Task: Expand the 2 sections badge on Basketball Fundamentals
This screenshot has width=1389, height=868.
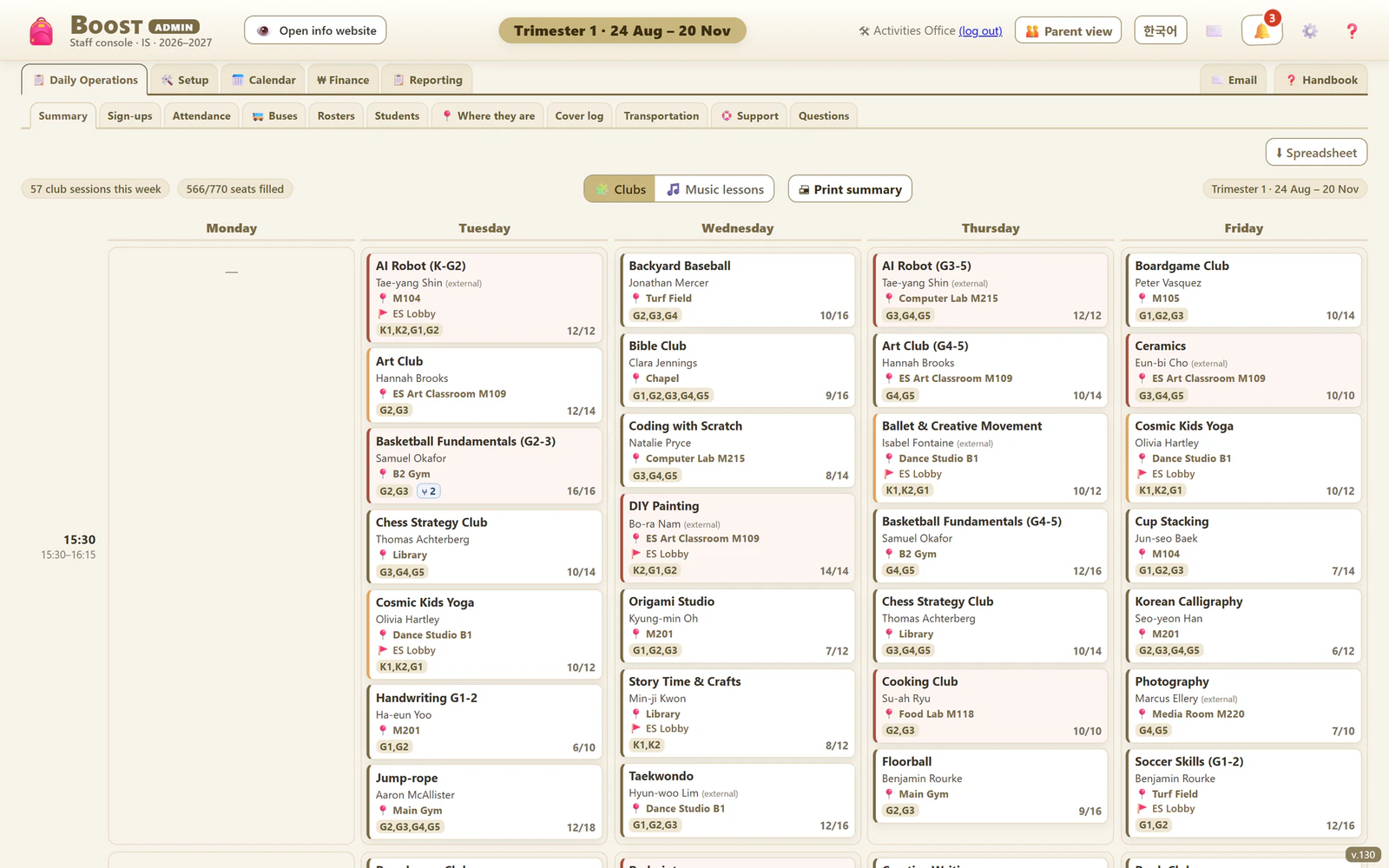Action: pyautogui.click(x=429, y=491)
